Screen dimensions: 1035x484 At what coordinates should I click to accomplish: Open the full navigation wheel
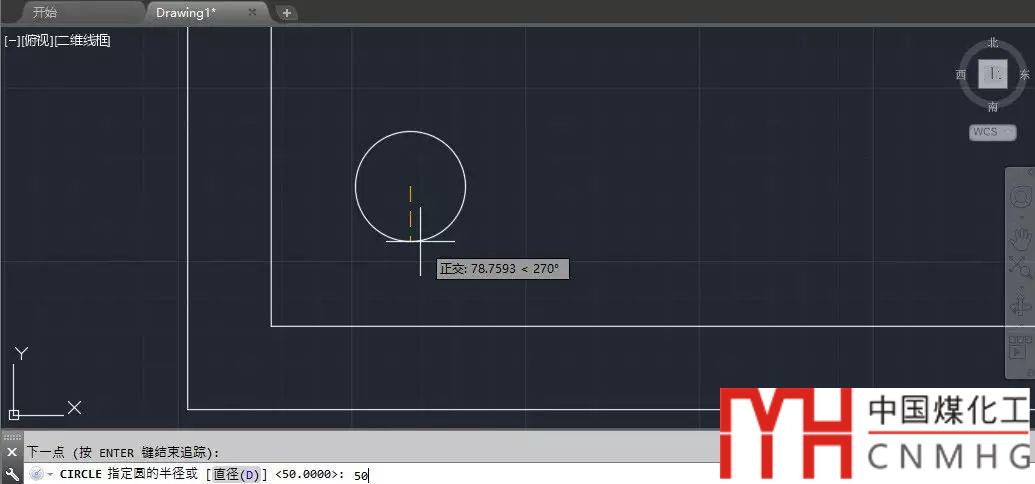(x=1020, y=198)
